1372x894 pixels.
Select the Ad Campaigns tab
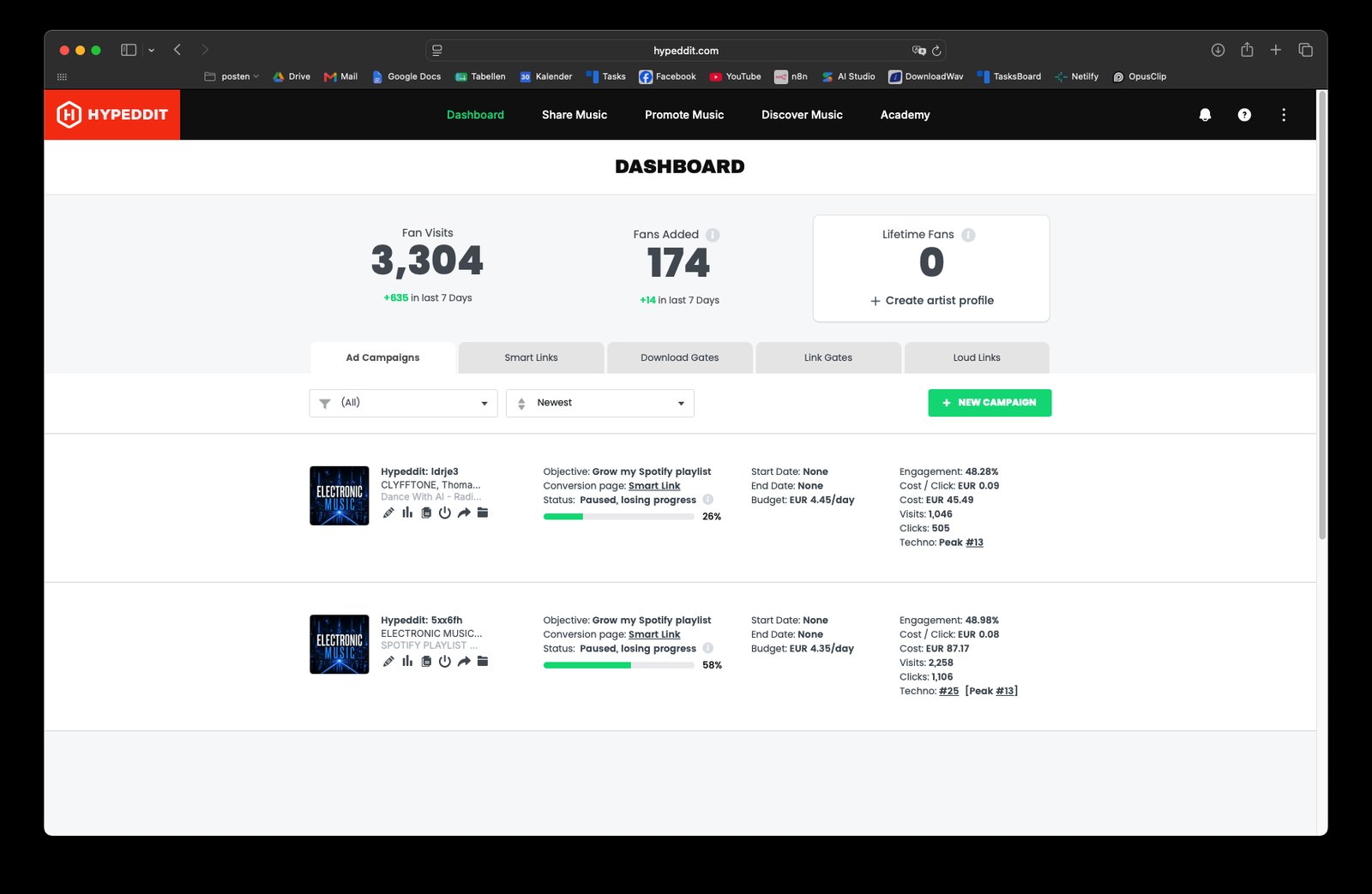click(x=382, y=357)
